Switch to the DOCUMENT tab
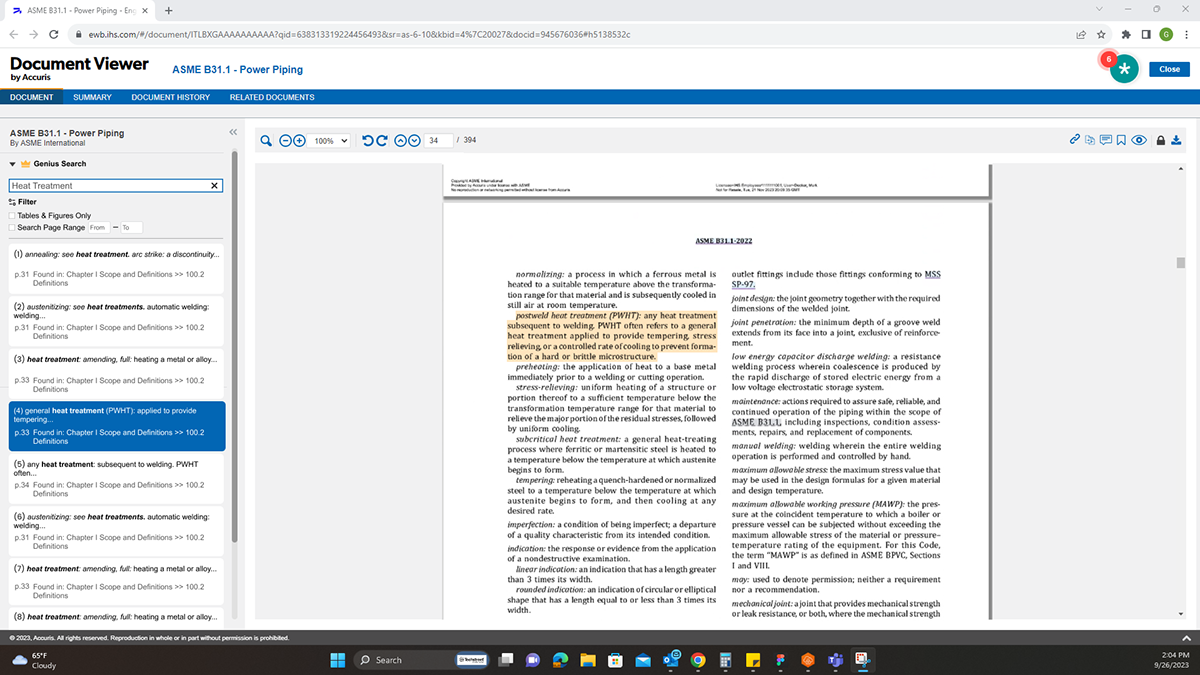 (x=32, y=97)
